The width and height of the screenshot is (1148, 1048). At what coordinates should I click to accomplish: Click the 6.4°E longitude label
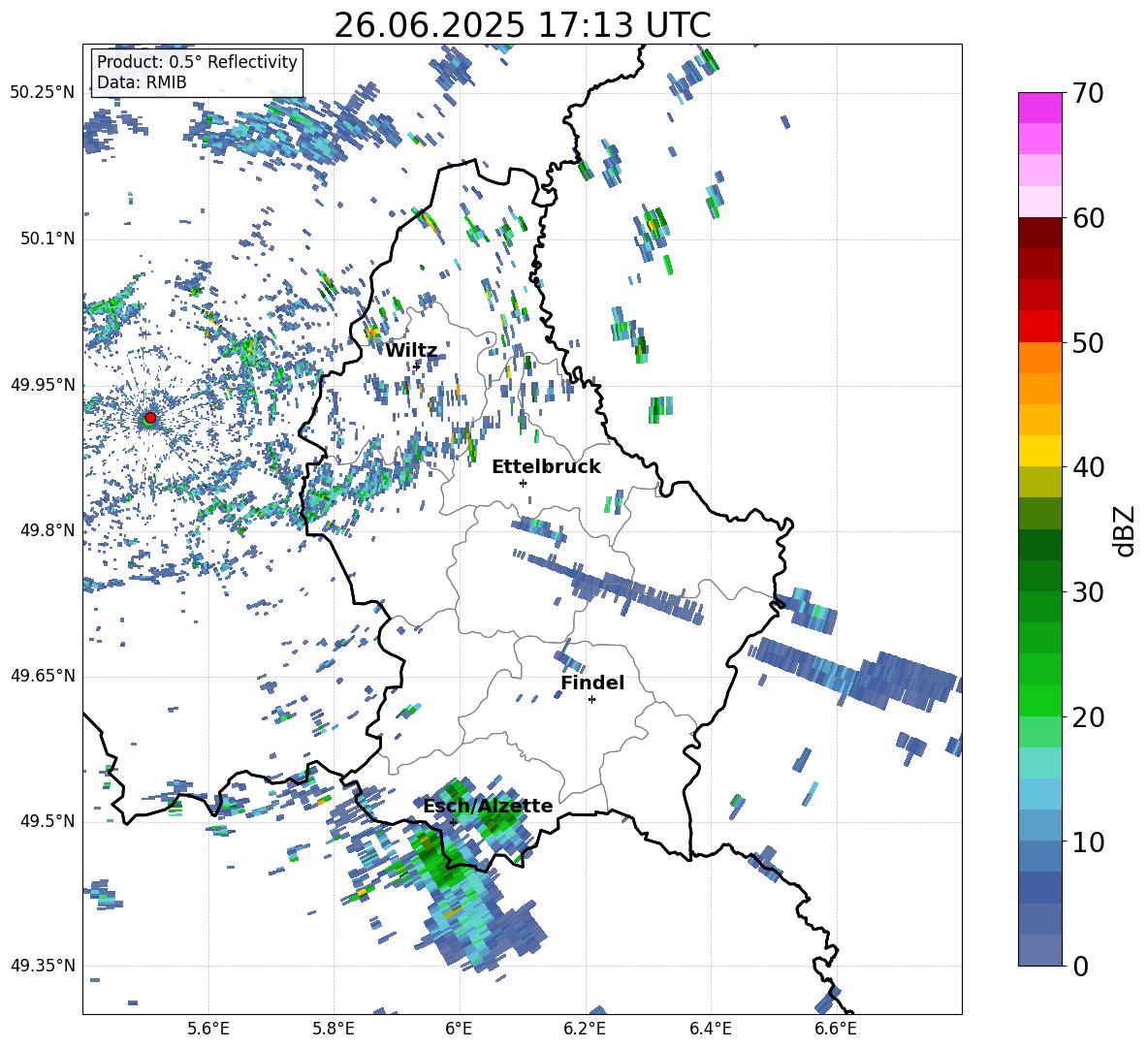(x=710, y=1029)
